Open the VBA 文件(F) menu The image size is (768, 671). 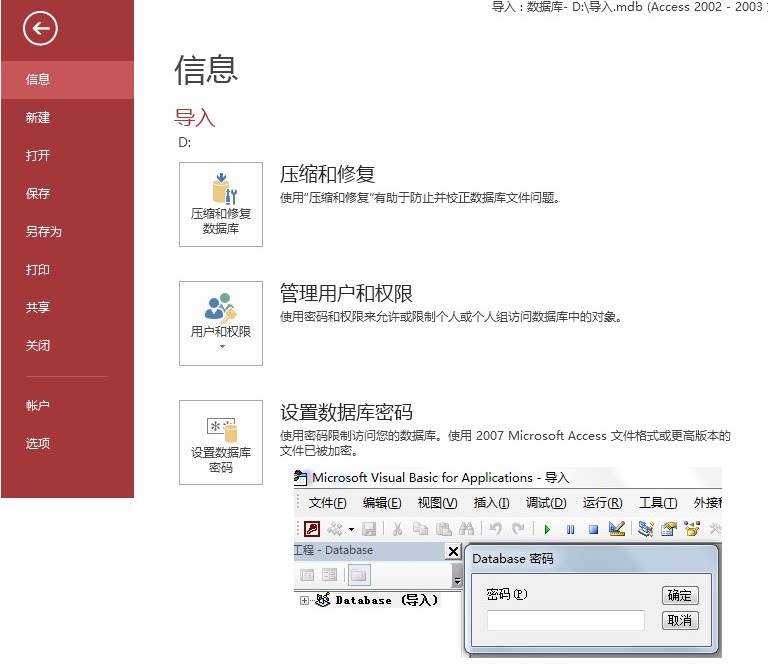click(327, 503)
